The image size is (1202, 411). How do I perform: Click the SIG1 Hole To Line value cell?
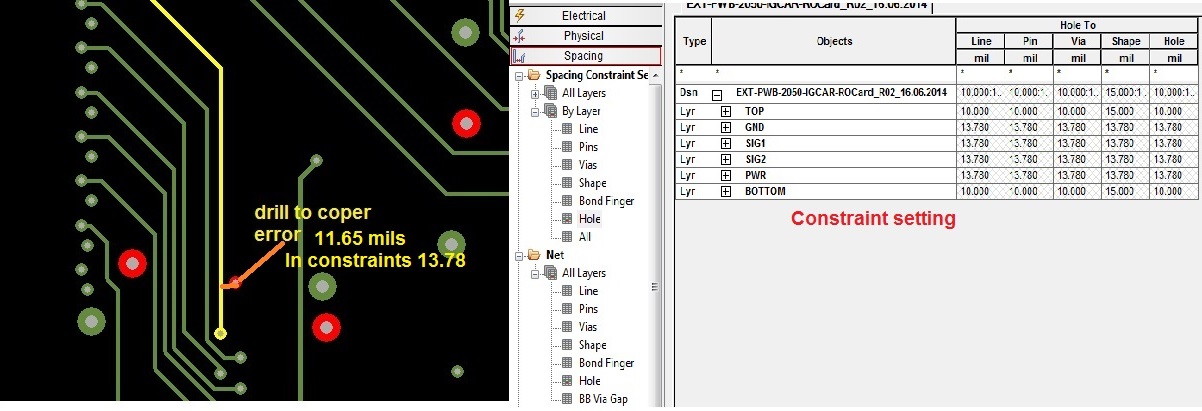coord(980,144)
